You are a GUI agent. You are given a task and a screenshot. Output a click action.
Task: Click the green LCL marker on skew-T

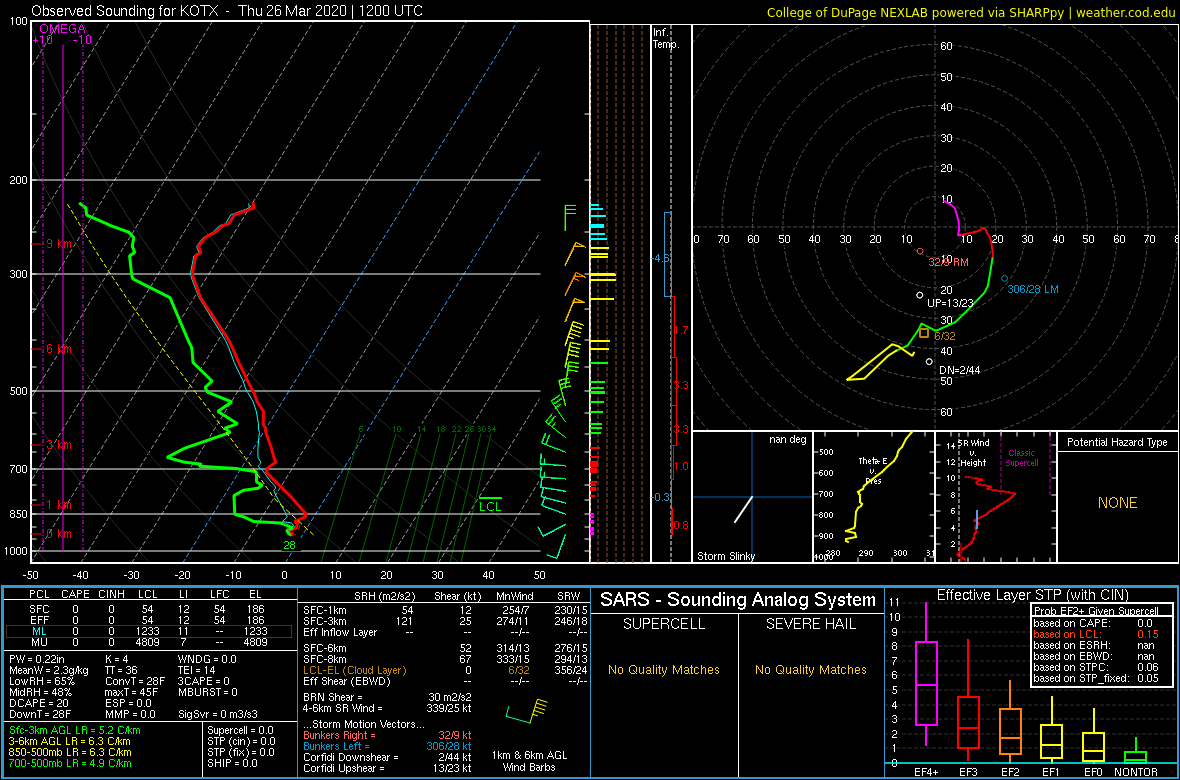tap(490, 504)
